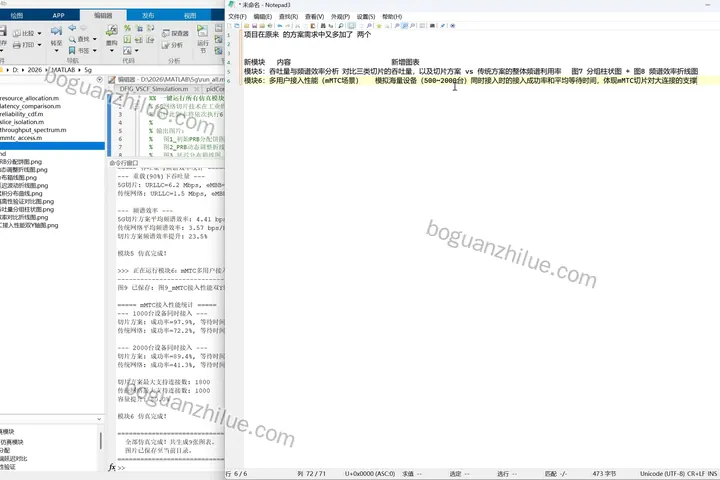Select resource_allocation.m in file browser
The image size is (720, 480).
[29, 98]
